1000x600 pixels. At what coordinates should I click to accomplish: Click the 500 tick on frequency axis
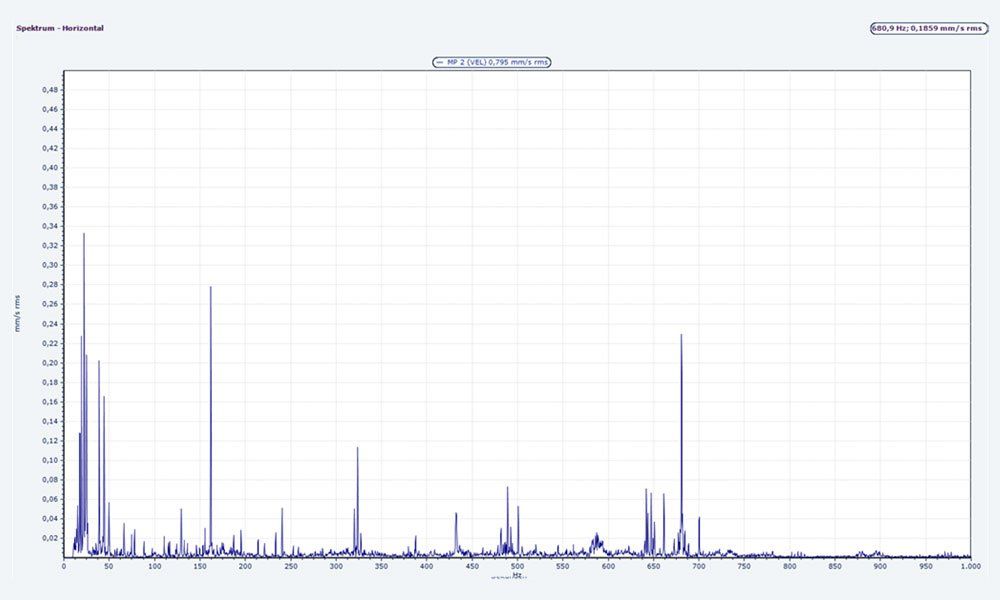517,567
